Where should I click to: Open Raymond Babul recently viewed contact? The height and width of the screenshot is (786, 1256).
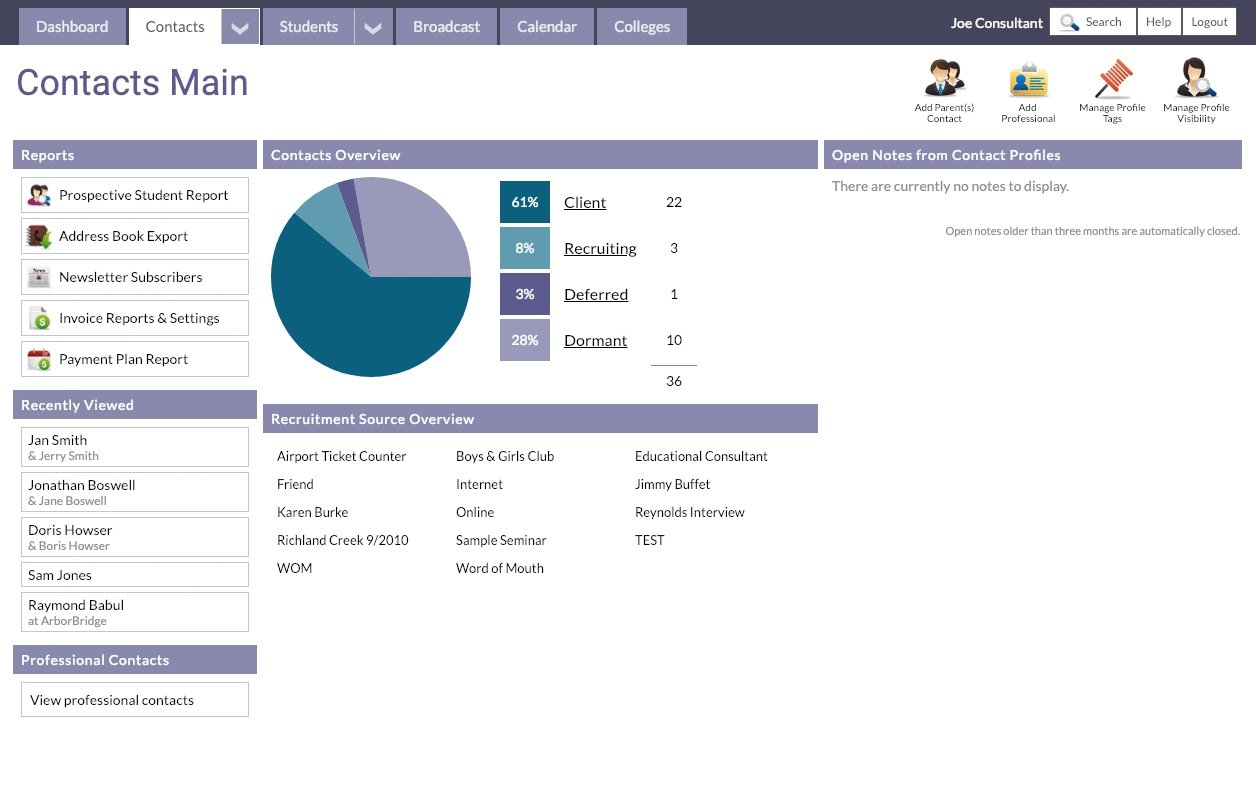(x=135, y=612)
